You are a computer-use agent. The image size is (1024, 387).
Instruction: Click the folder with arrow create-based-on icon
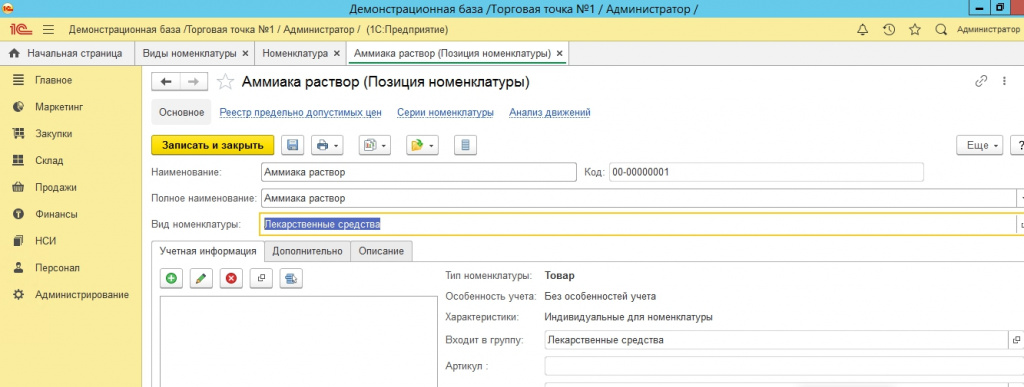[417, 145]
